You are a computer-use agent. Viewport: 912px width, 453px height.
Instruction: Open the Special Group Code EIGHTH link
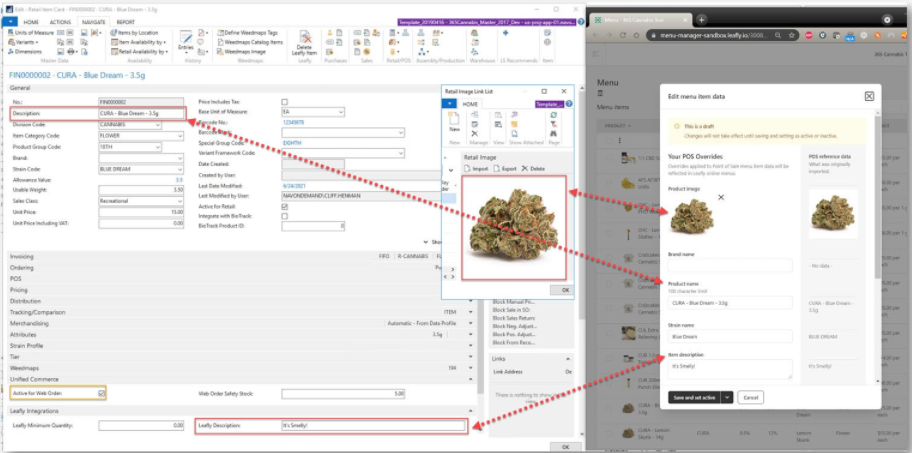294,143
